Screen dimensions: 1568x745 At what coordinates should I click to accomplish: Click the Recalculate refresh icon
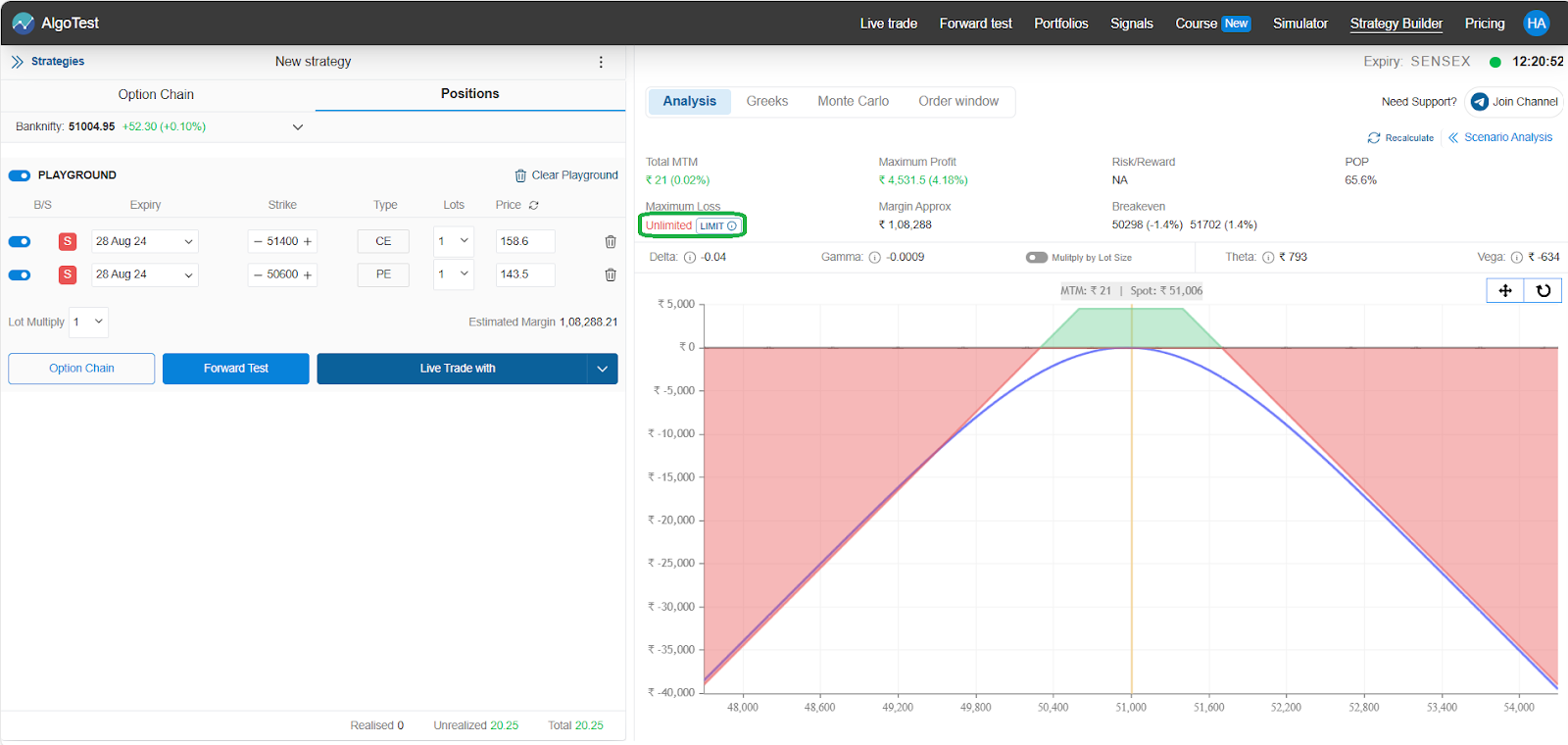pos(1374,138)
